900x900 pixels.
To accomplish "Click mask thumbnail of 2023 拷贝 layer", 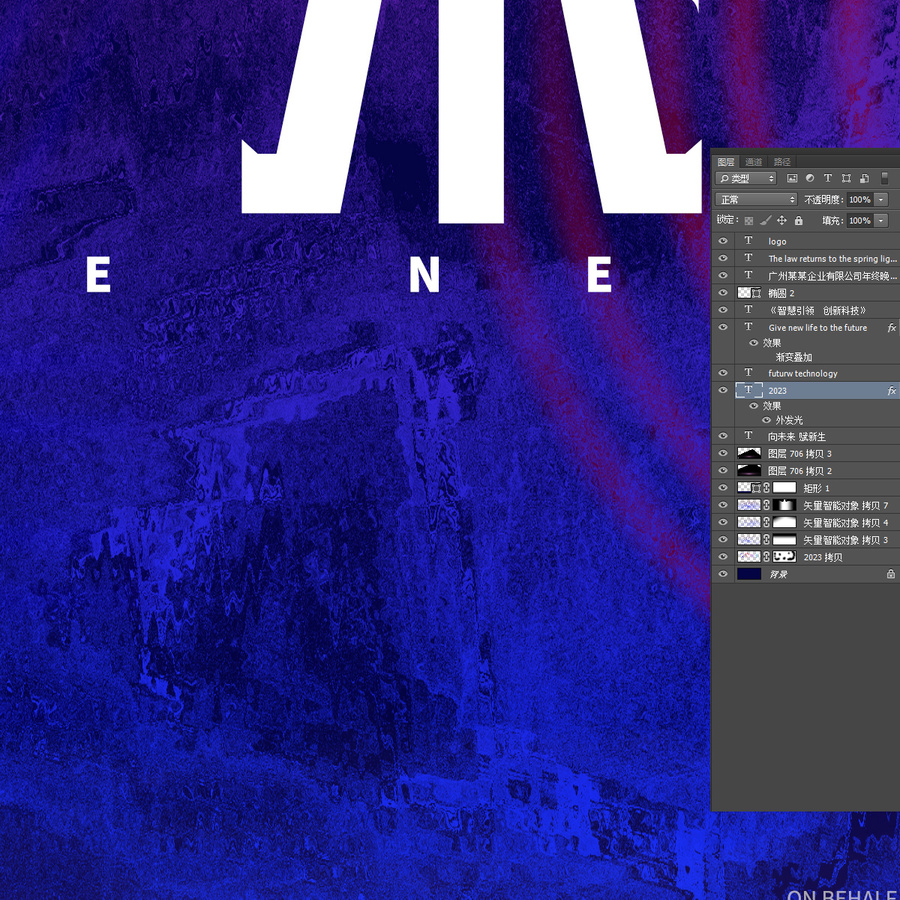I will [x=784, y=556].
